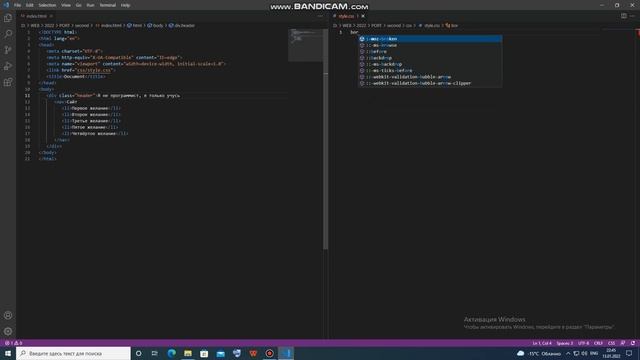The height and width of the screenshot is (360, 640).
Task: Click html breadcrumb in index.html editor
Action: pos(135,25)
